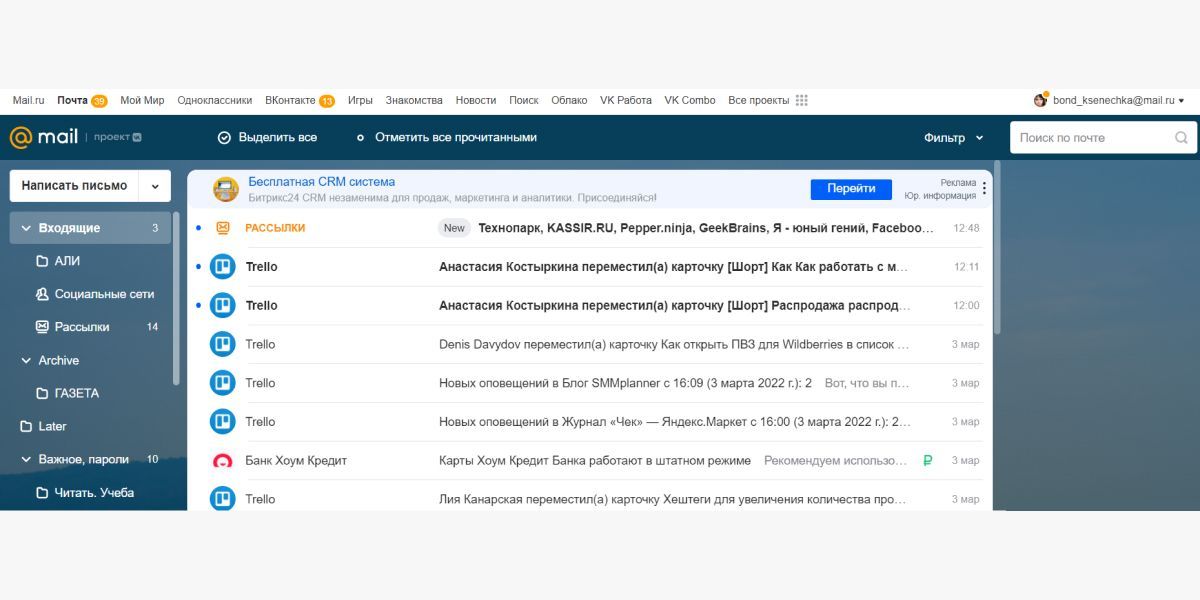Click the select-all checkmark icon

click(x=224, y=138)
